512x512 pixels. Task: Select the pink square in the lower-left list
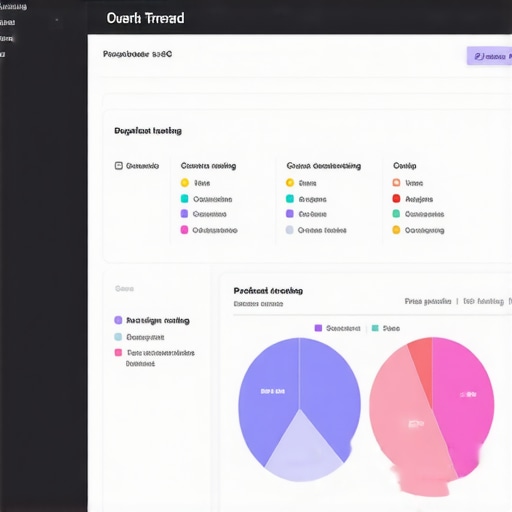click(118, 352)
